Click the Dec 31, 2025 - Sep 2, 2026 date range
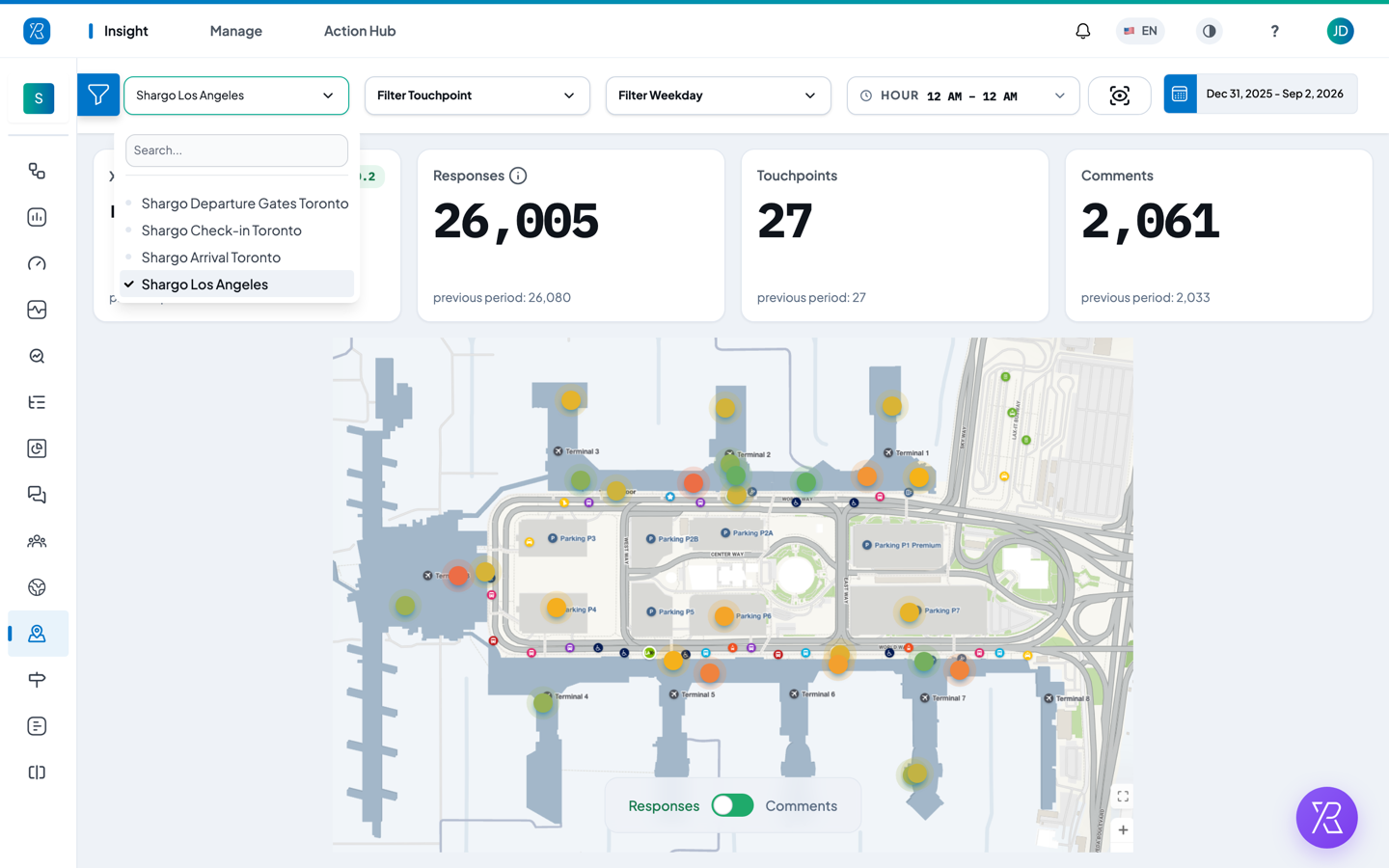The width and height of the screenshot is (1389, 868). pyautogui.click(x=1274, y=94)
